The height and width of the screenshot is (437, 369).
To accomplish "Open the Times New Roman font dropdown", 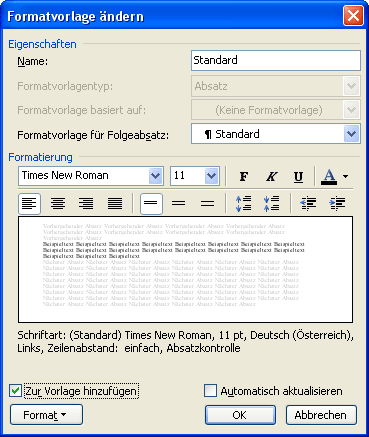I will [155, 176].
